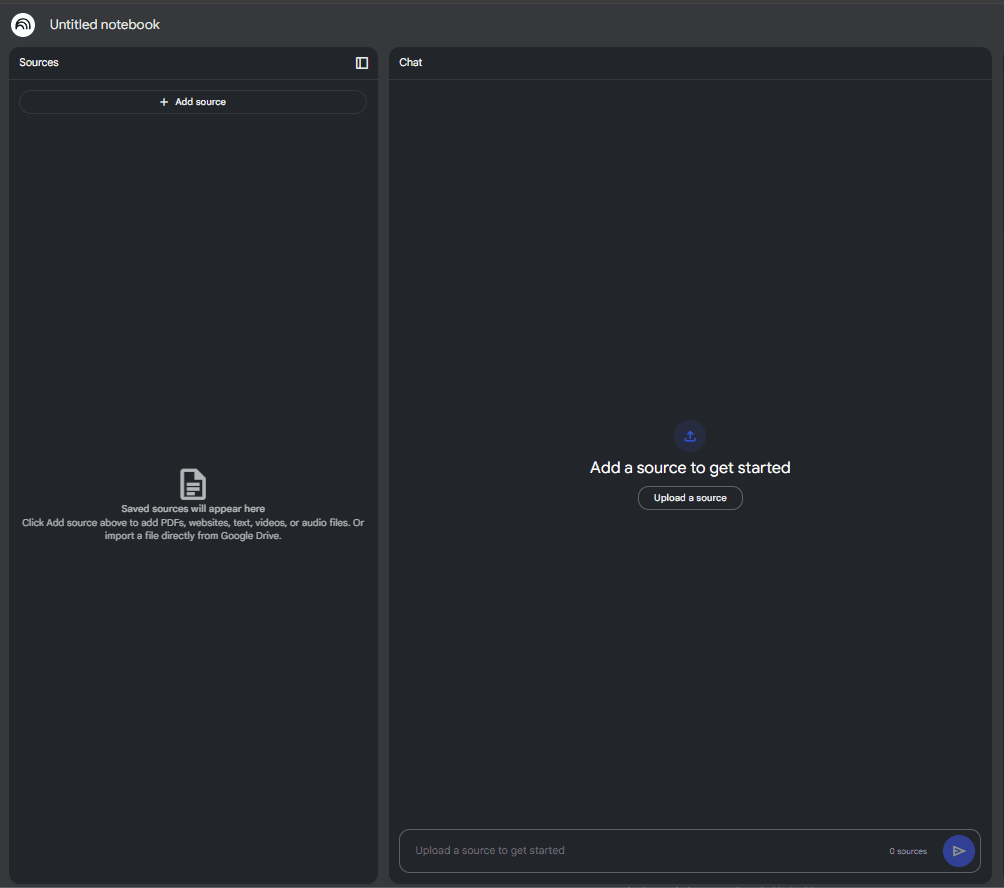Click the 'import a file directly from Google Drive' text

[193, 536]
